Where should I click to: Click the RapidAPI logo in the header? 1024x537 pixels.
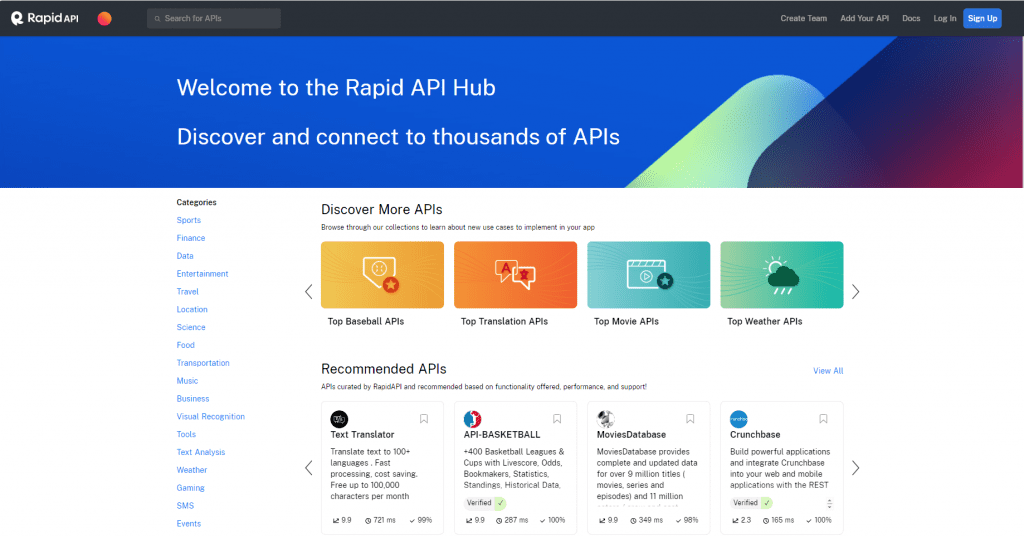[44, 18]
